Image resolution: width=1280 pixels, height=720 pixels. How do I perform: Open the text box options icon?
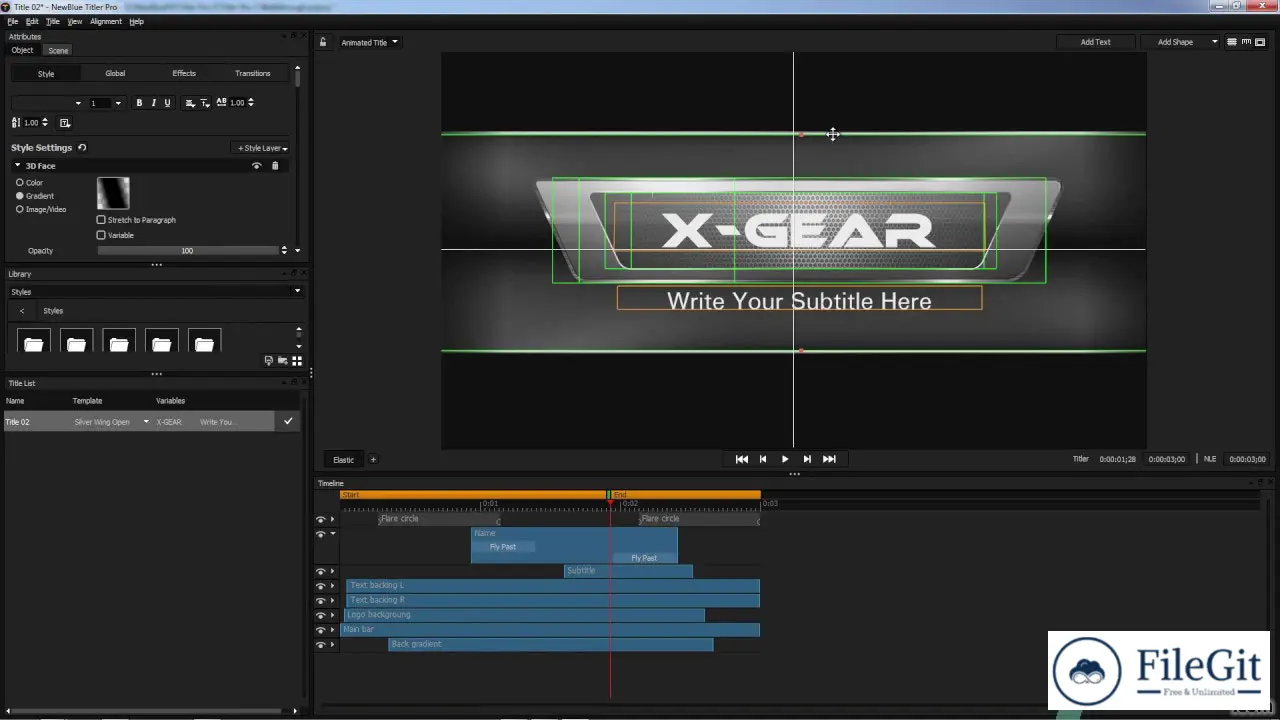click(65, 123)
